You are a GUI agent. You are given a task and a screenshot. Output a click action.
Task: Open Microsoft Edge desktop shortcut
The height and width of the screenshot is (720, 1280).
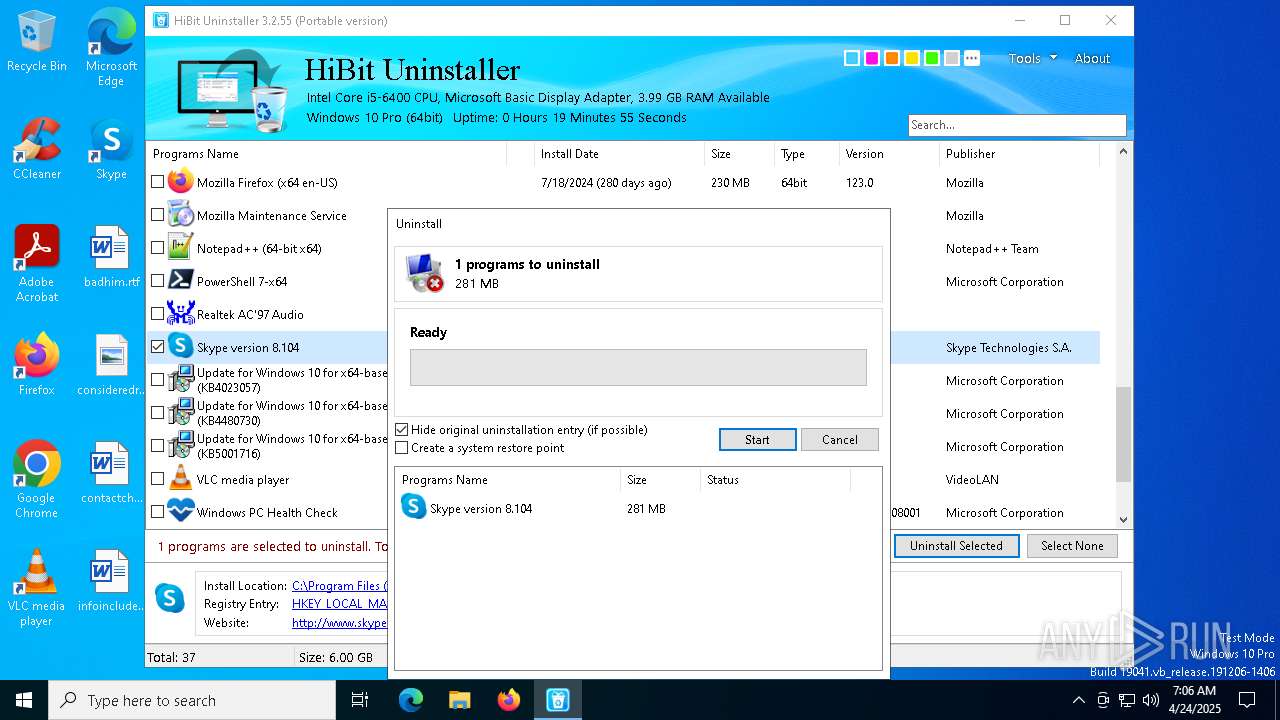pos(111,48)
